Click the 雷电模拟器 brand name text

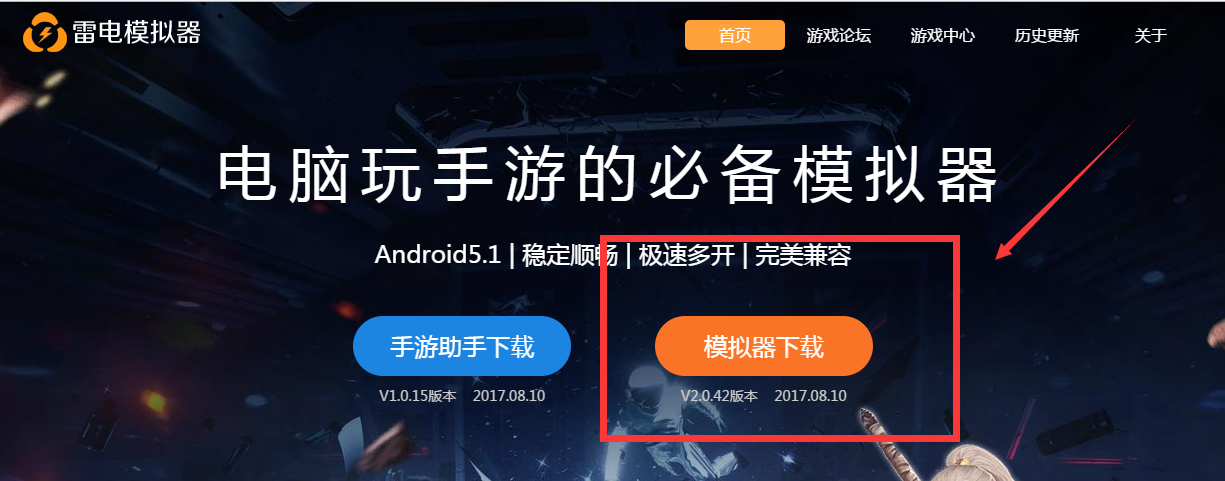point(137,33)
